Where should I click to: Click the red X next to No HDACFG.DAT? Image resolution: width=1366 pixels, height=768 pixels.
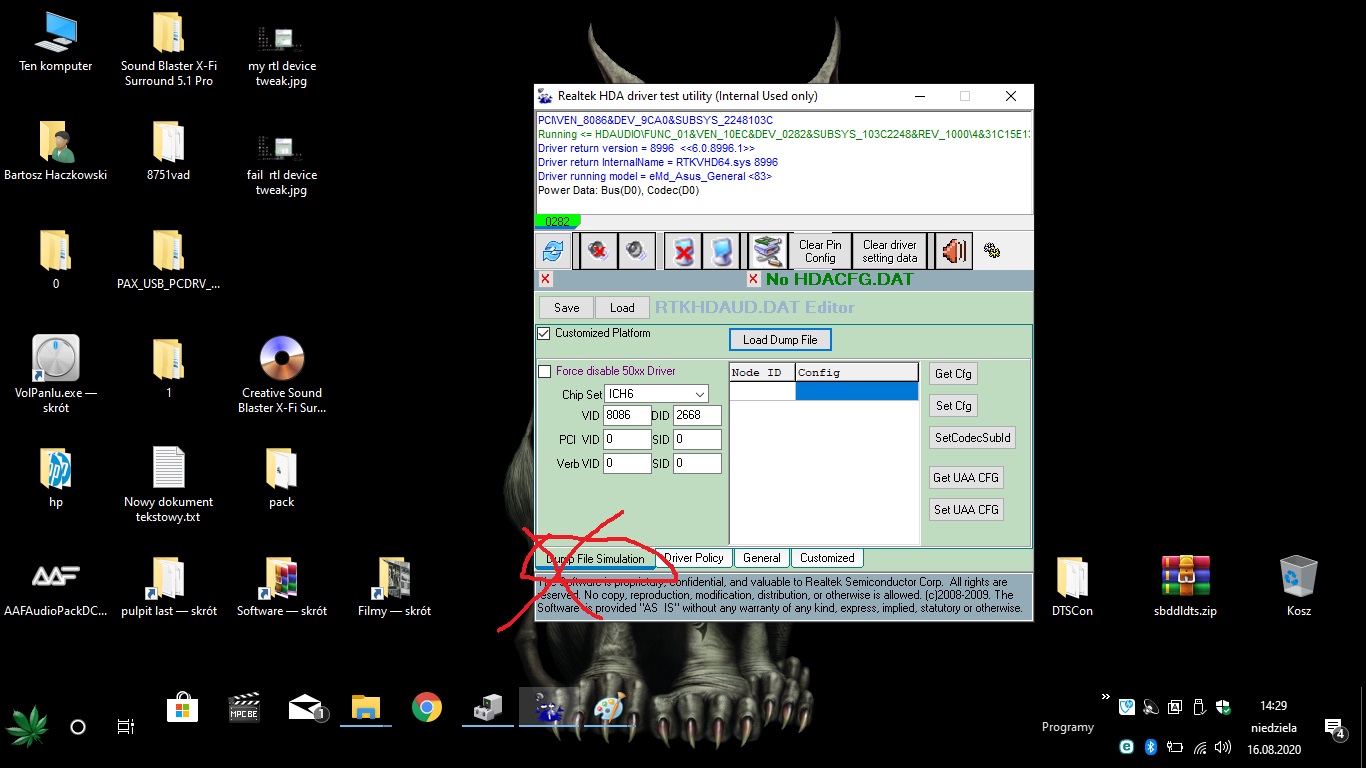(x=753, y=279)
